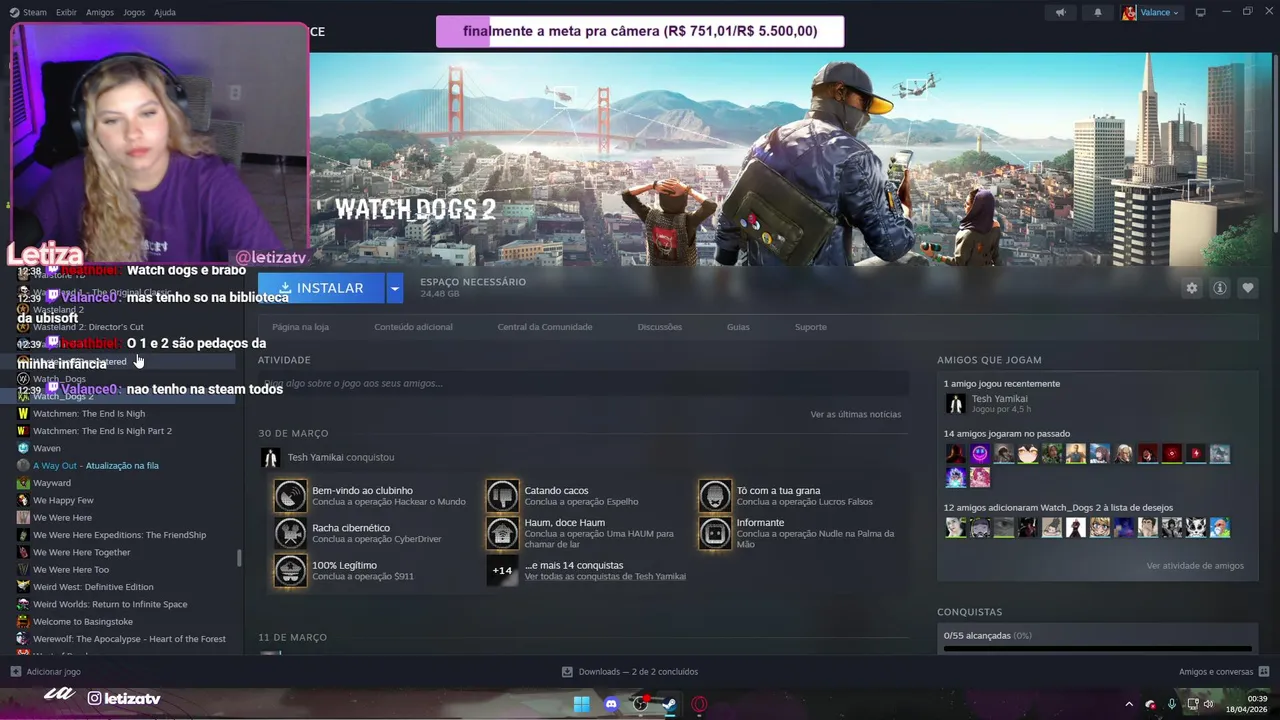
Task: Open Discord from the taskbar
Action: pos(611,704)
